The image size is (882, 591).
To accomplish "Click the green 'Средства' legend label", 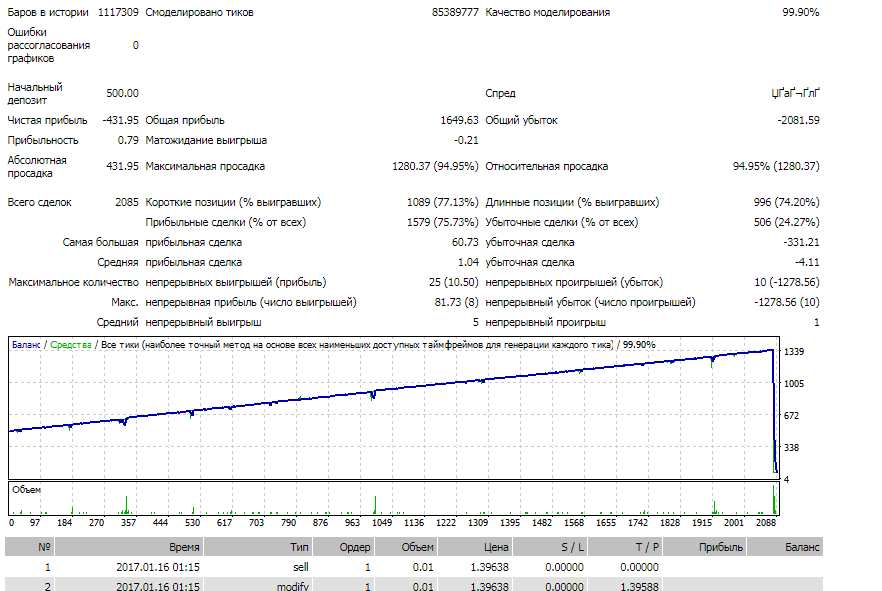I will (x=71, y=345).
